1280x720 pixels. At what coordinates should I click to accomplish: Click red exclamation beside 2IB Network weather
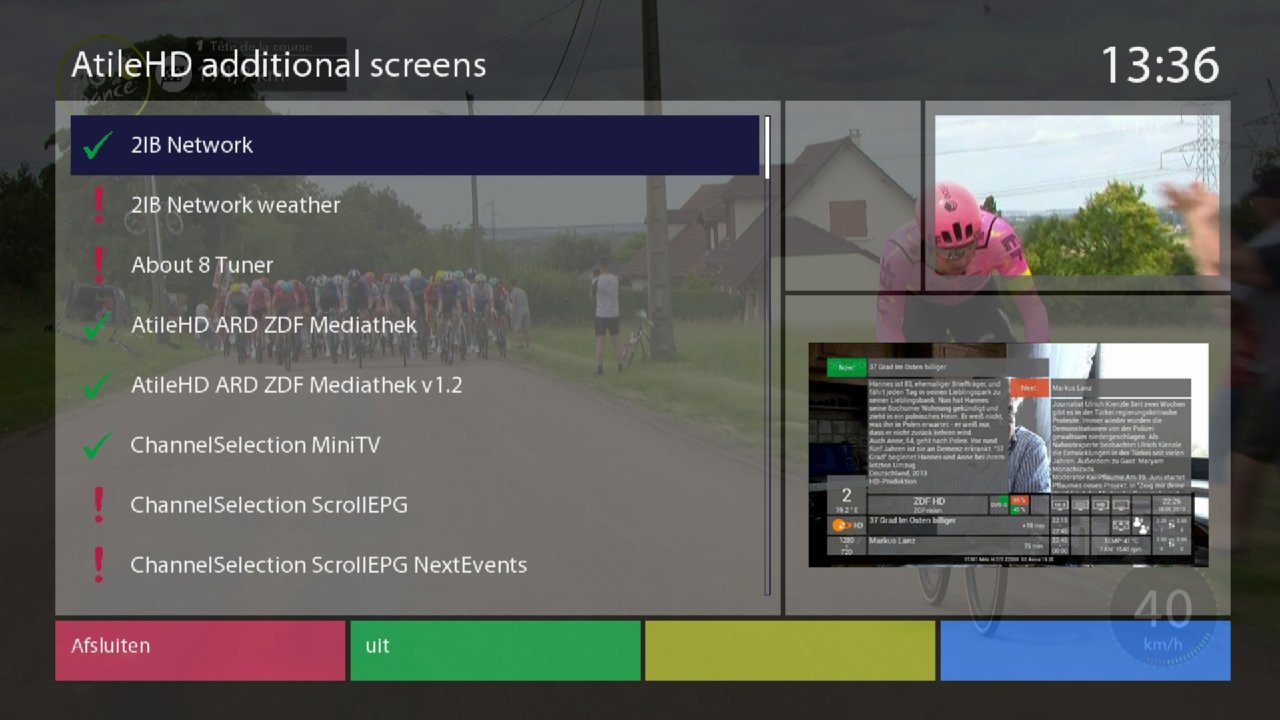click(x=98, y=205)
